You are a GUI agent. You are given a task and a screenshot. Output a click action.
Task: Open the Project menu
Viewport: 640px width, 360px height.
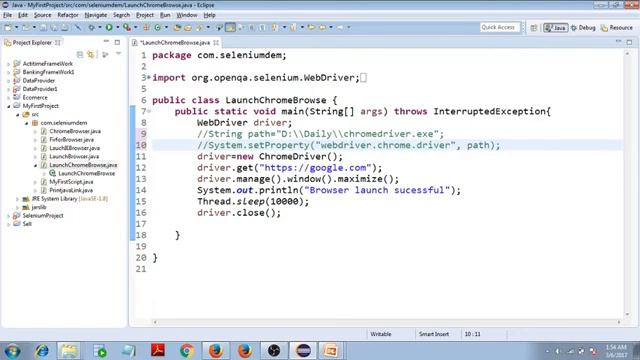[x=145, y=15]
